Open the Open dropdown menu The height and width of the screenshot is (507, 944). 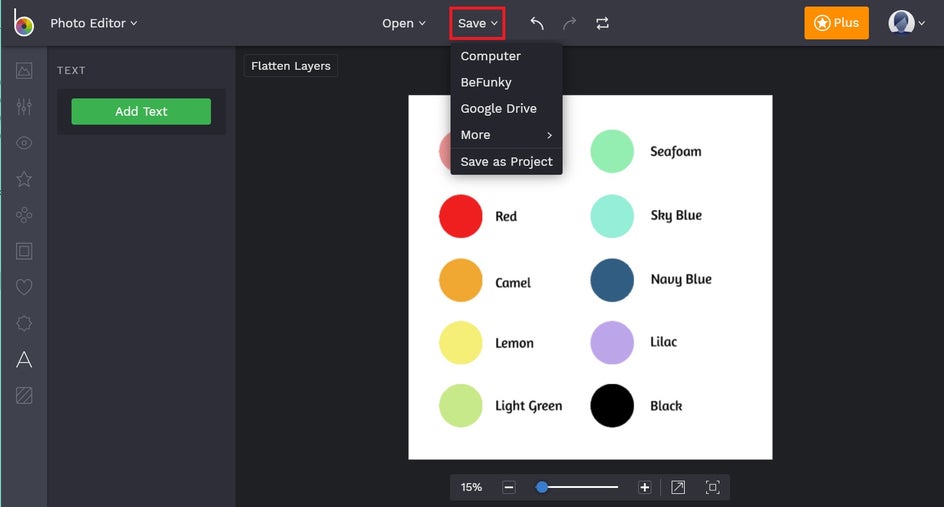pyautogui.click(x=404, y=23)
